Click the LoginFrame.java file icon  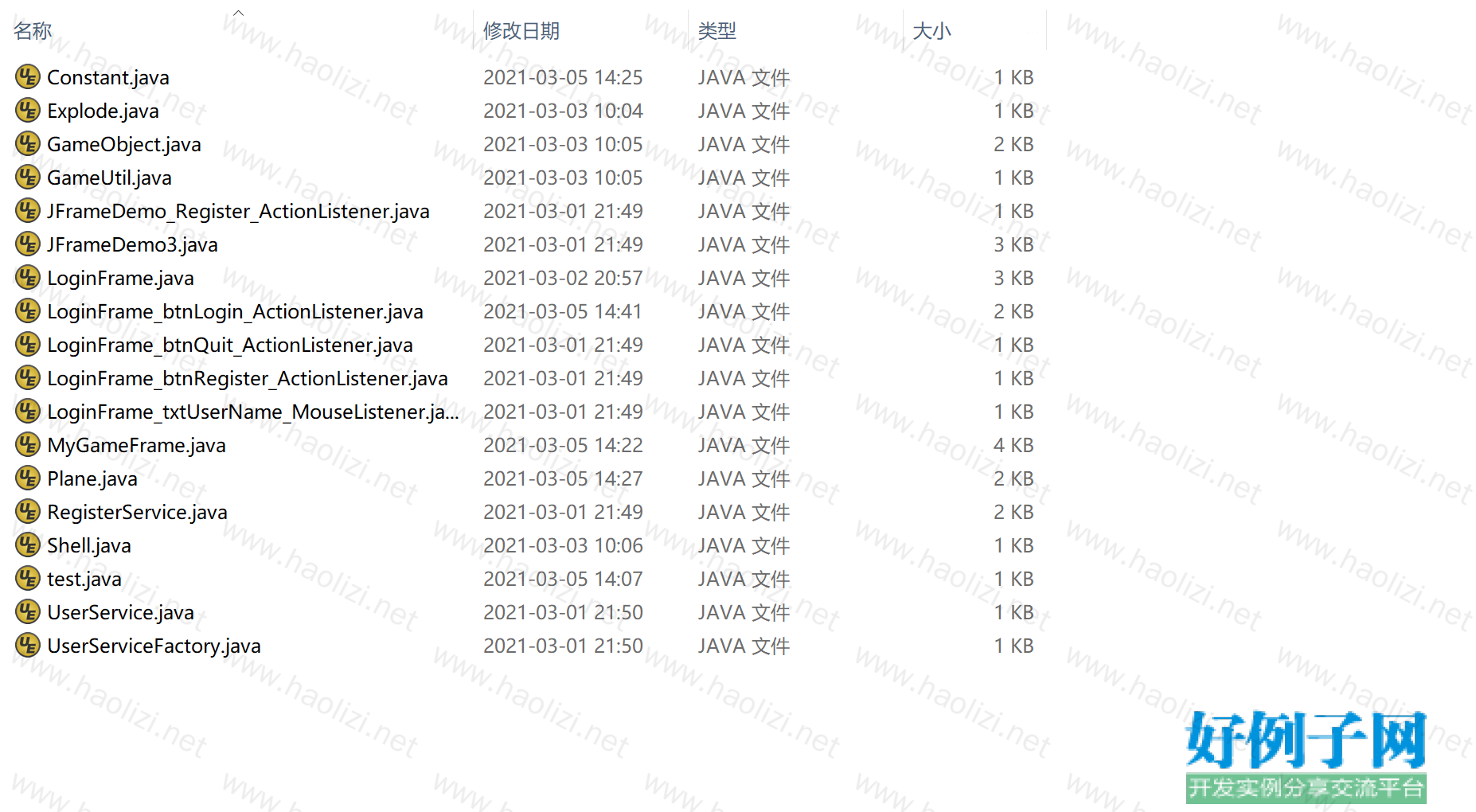[28, 278]
